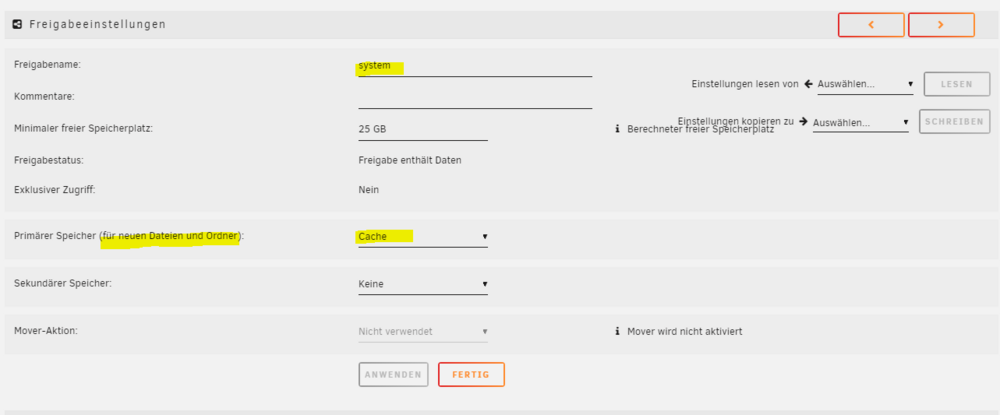Focus Freigabename field containing system
Screen dimensions: 1000x415
pos(475,66)
